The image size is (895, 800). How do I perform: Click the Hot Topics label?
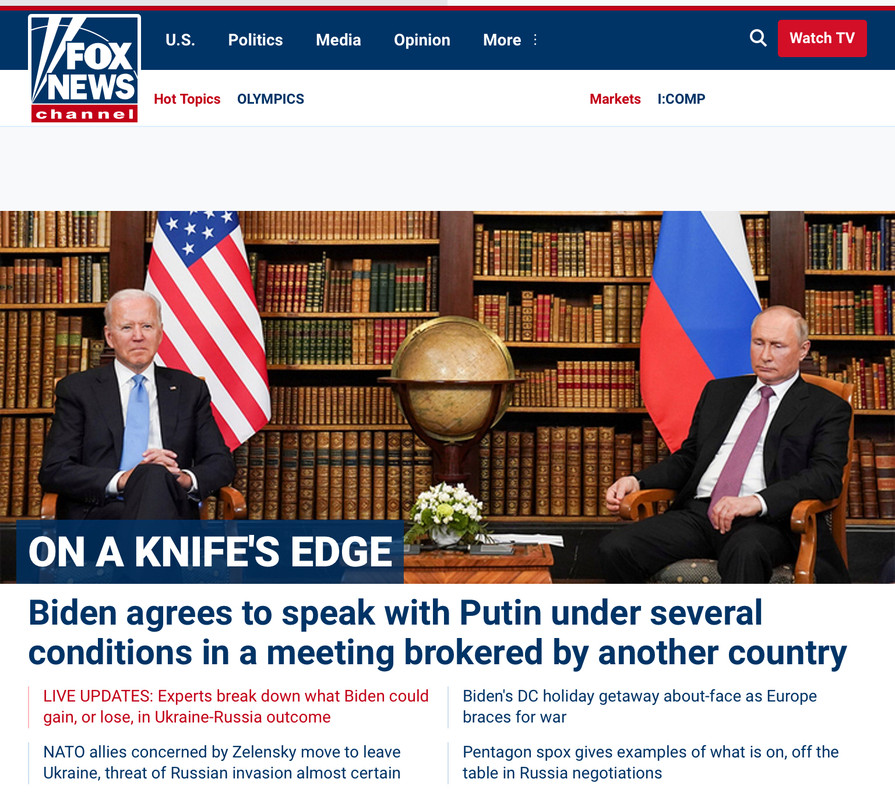[x=187, y=99]
